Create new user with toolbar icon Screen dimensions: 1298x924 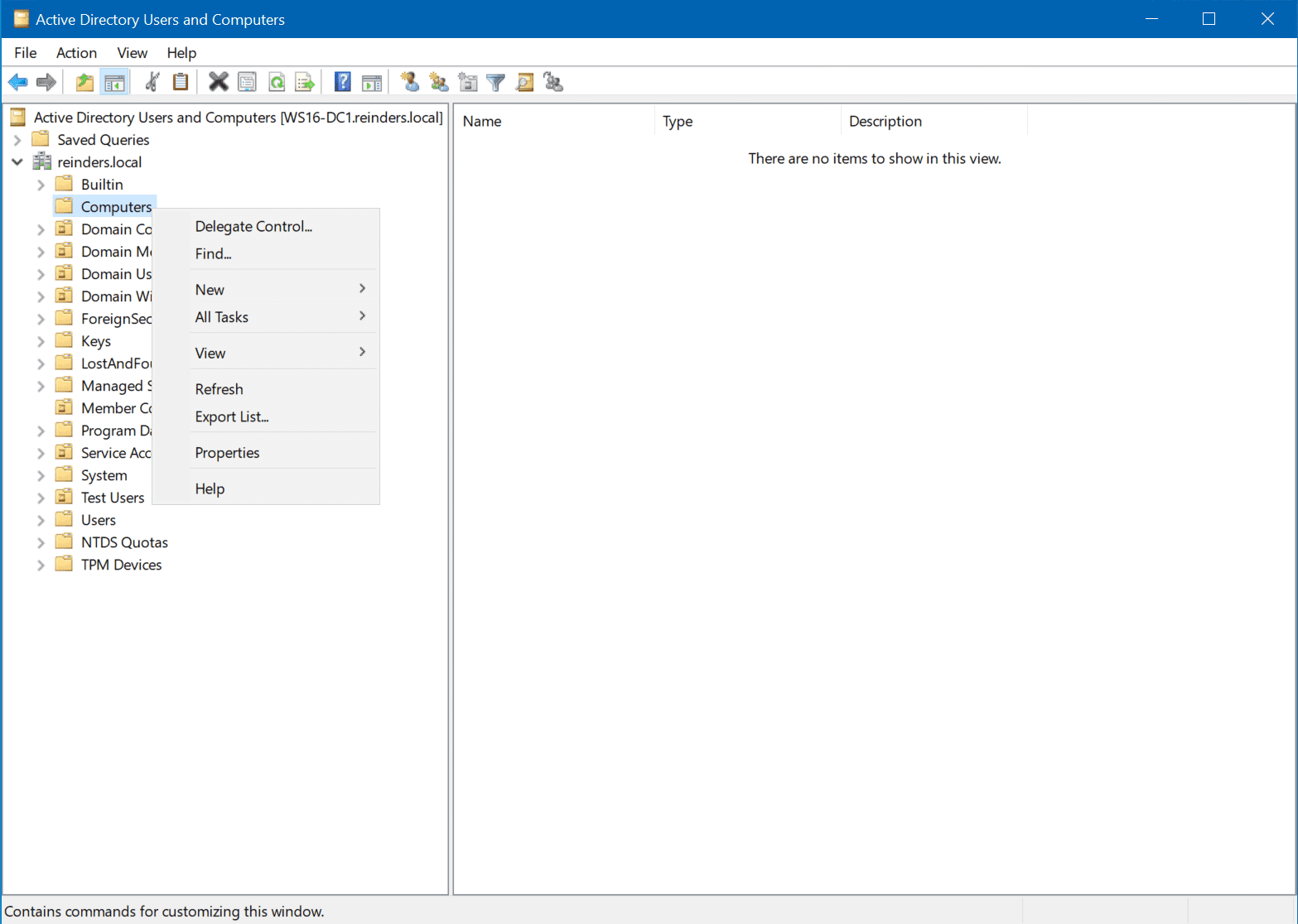point(409,82)
